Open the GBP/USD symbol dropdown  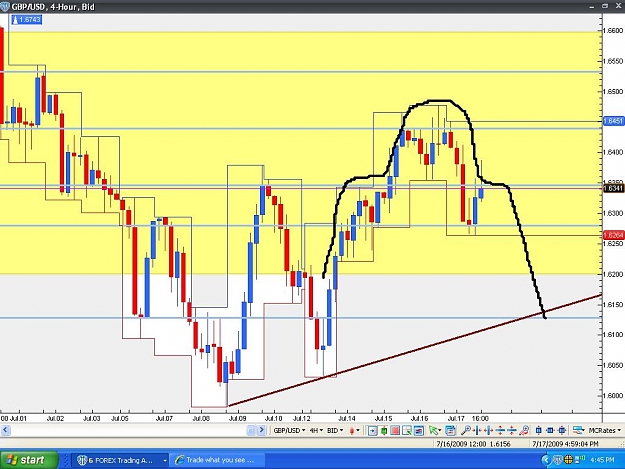[x=289, y=430]
